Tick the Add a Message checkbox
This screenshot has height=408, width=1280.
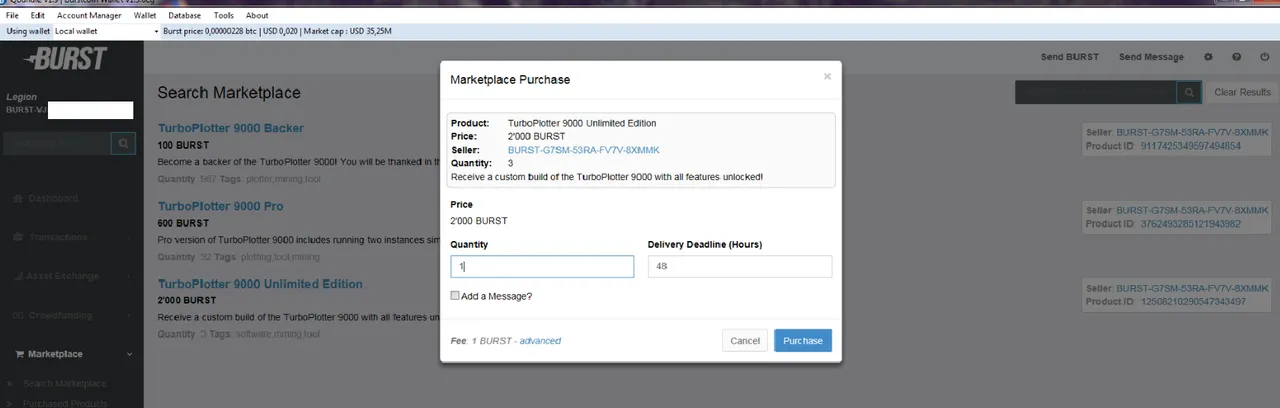point(455,296)
